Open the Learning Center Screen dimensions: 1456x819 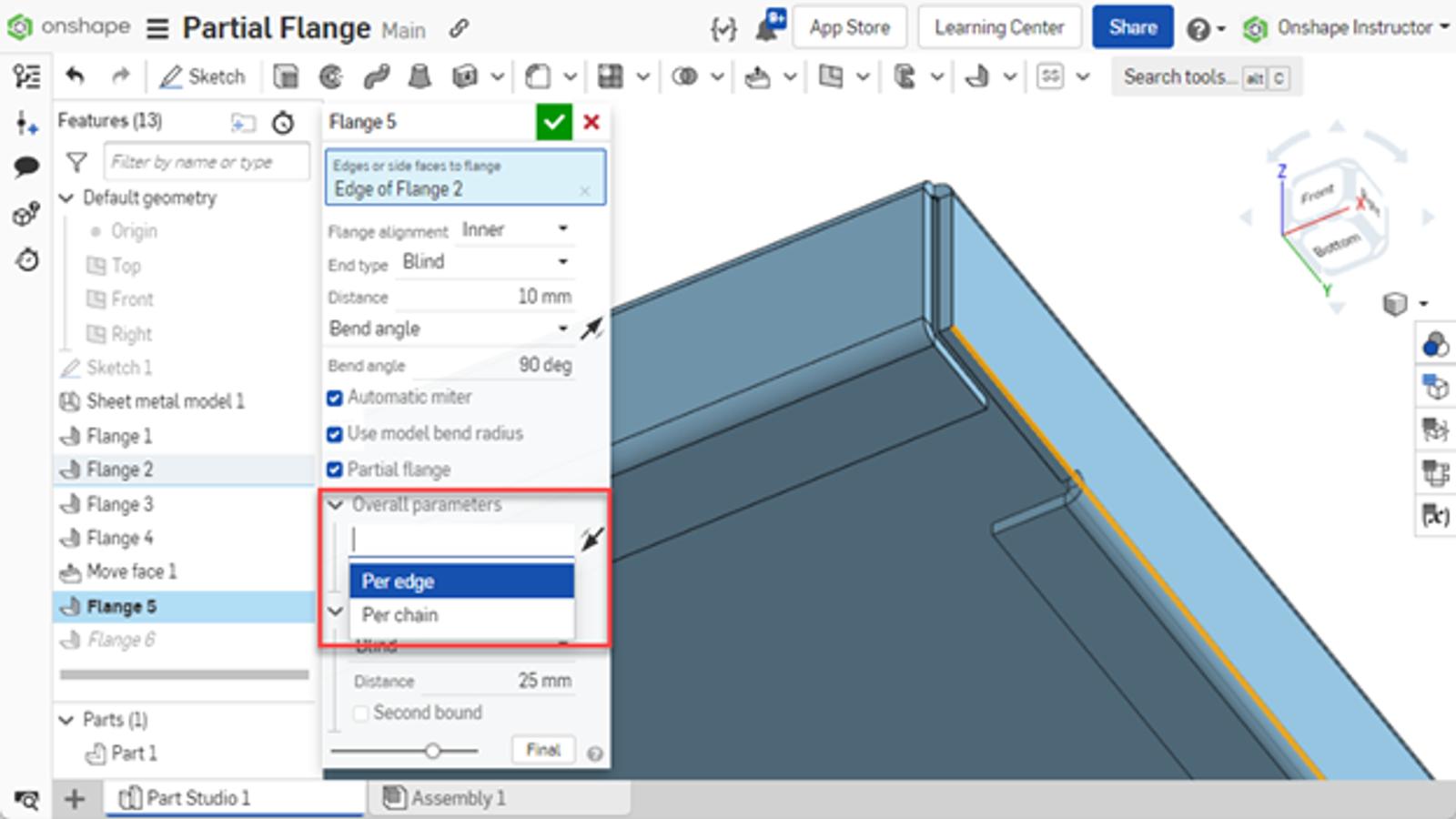998,26
